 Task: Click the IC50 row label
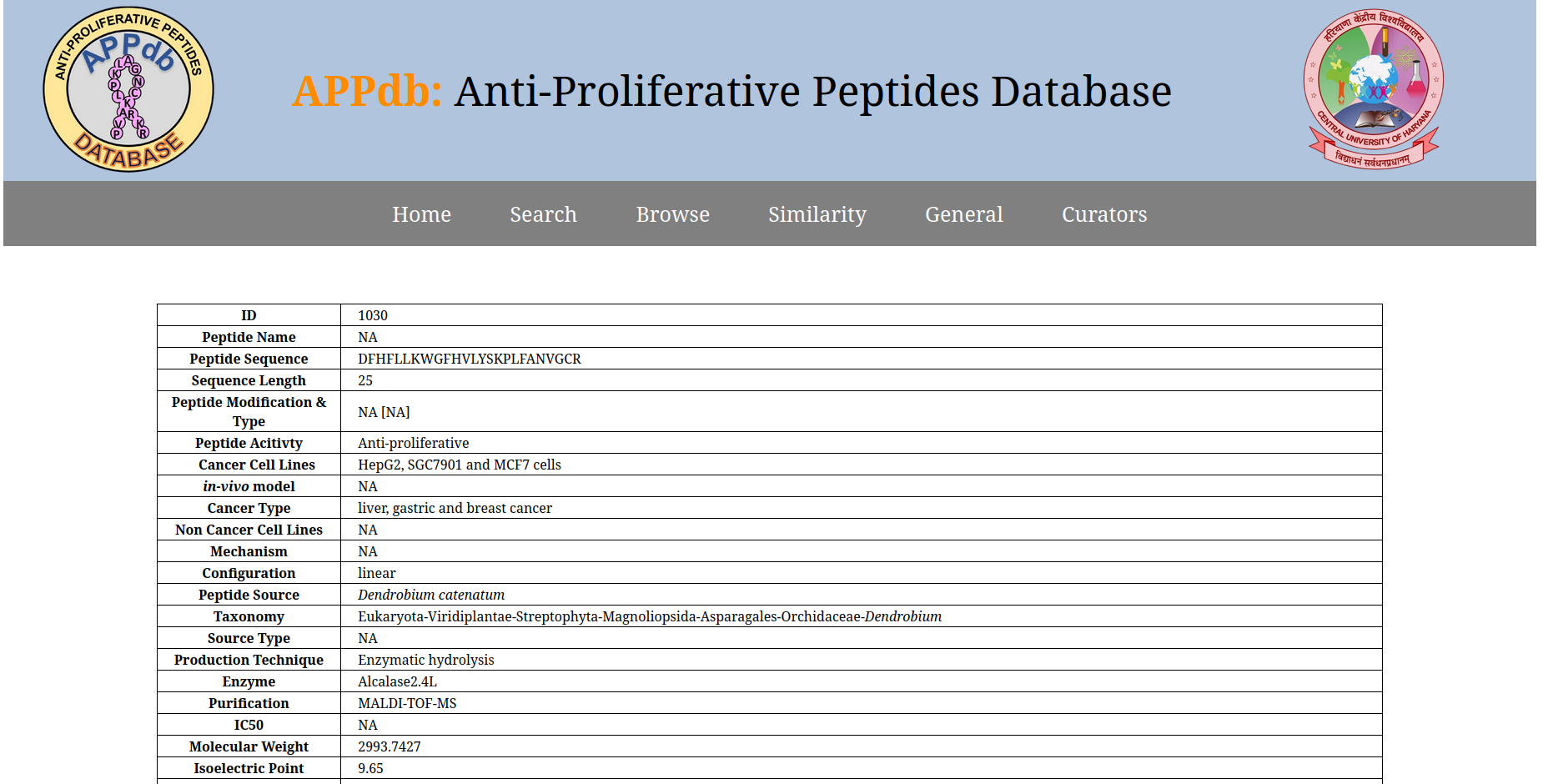point(249,725)
